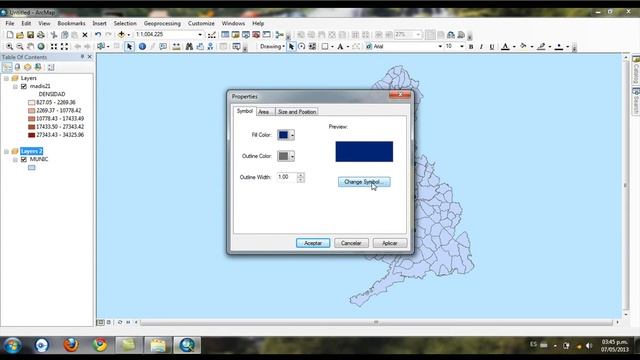Image resolution: width=640 pixels, height=360 pixels.
Task: Click the List By Drawing Order icon
Action: tap(7, 67)
